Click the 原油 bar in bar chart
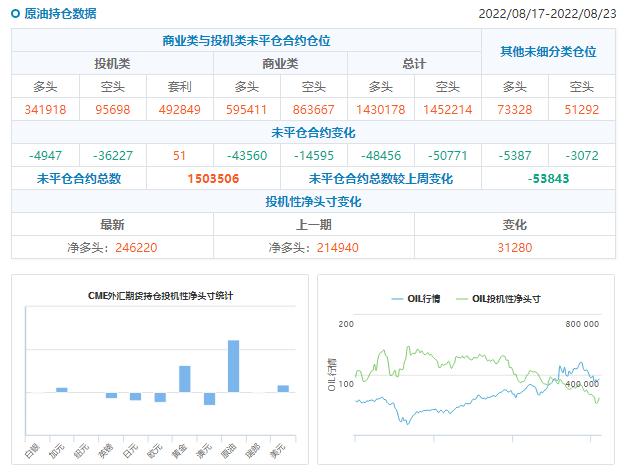 [233, 366]
